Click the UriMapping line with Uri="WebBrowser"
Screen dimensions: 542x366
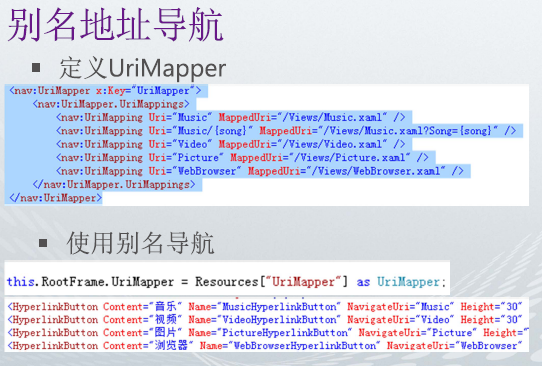(260, 171)
